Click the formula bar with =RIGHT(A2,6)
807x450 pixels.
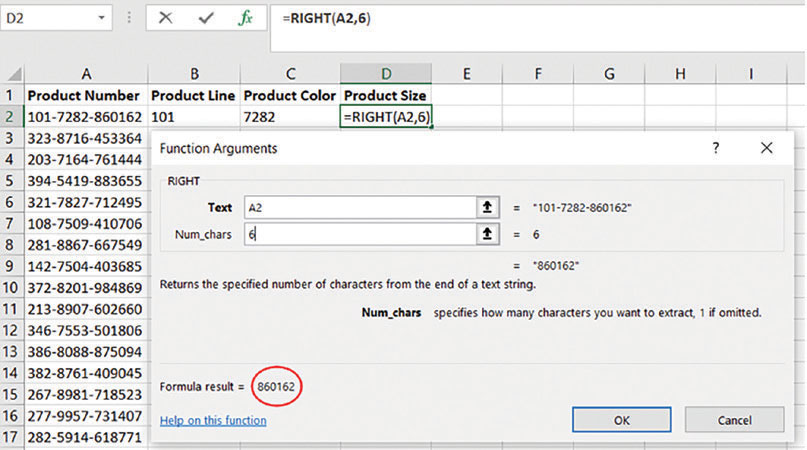click(x=530, y=18)
